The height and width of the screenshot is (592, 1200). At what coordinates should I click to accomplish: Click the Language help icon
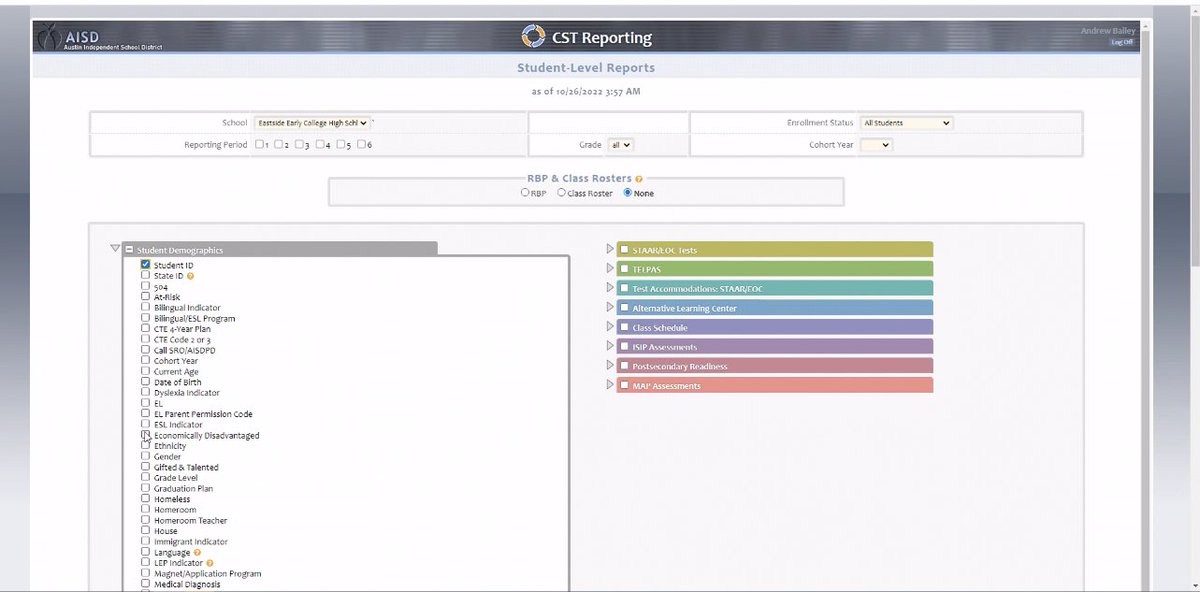tap(197, 552)
